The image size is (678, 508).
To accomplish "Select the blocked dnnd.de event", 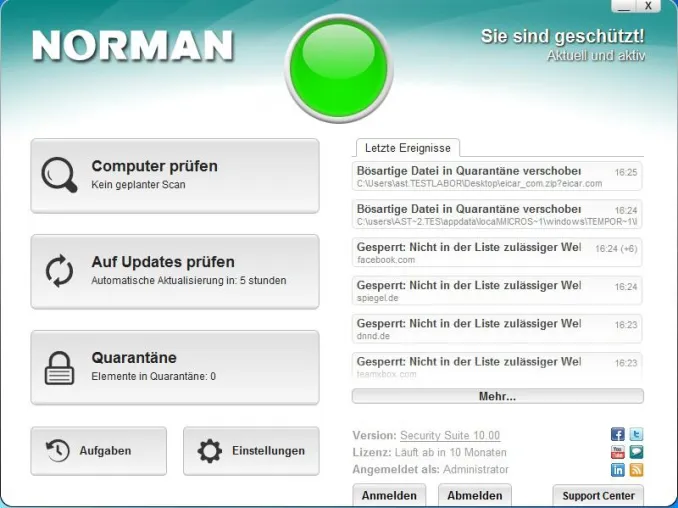I will [x=497, y=328].
